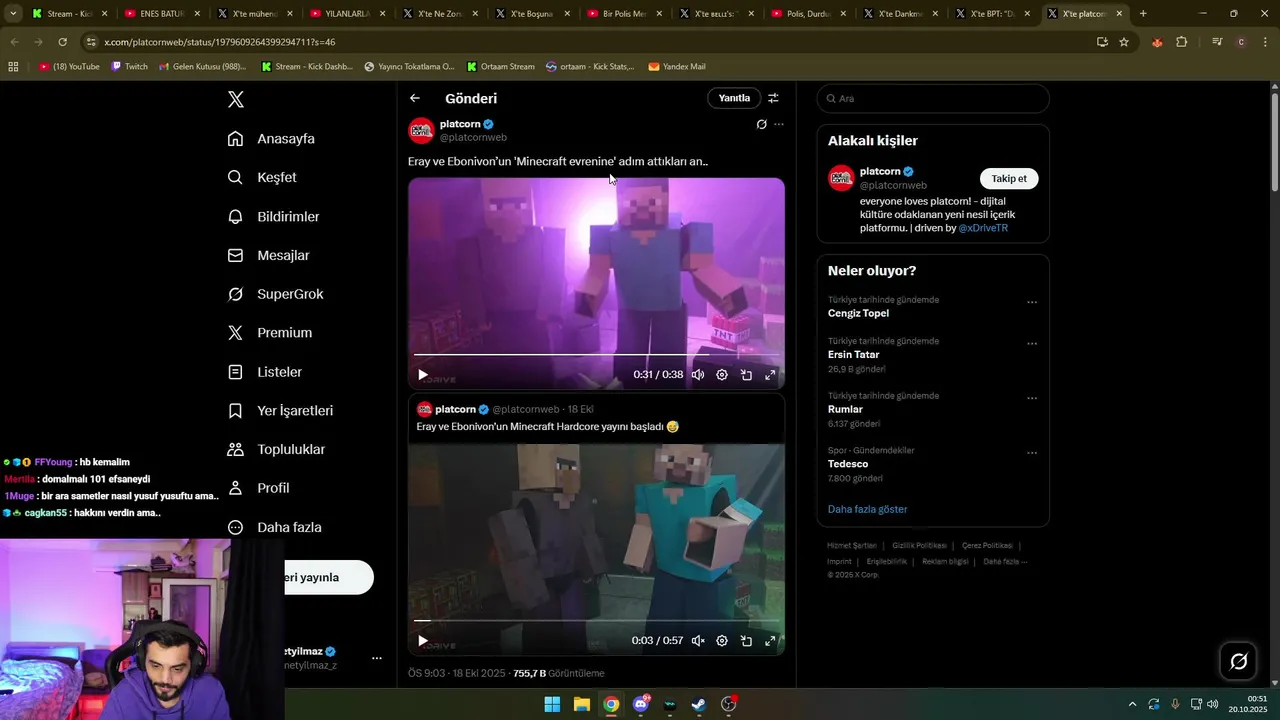The image size is (1280, 720).
Task: Play the top Minecraft video
Action: coord(422,375)
